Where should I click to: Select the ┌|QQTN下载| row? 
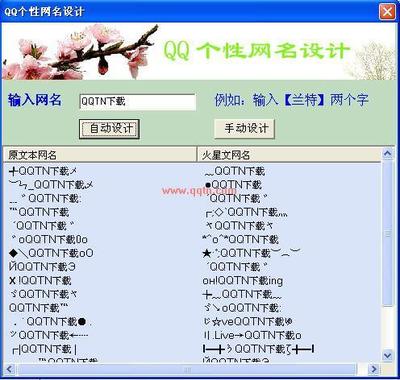(x=44, y=349)
